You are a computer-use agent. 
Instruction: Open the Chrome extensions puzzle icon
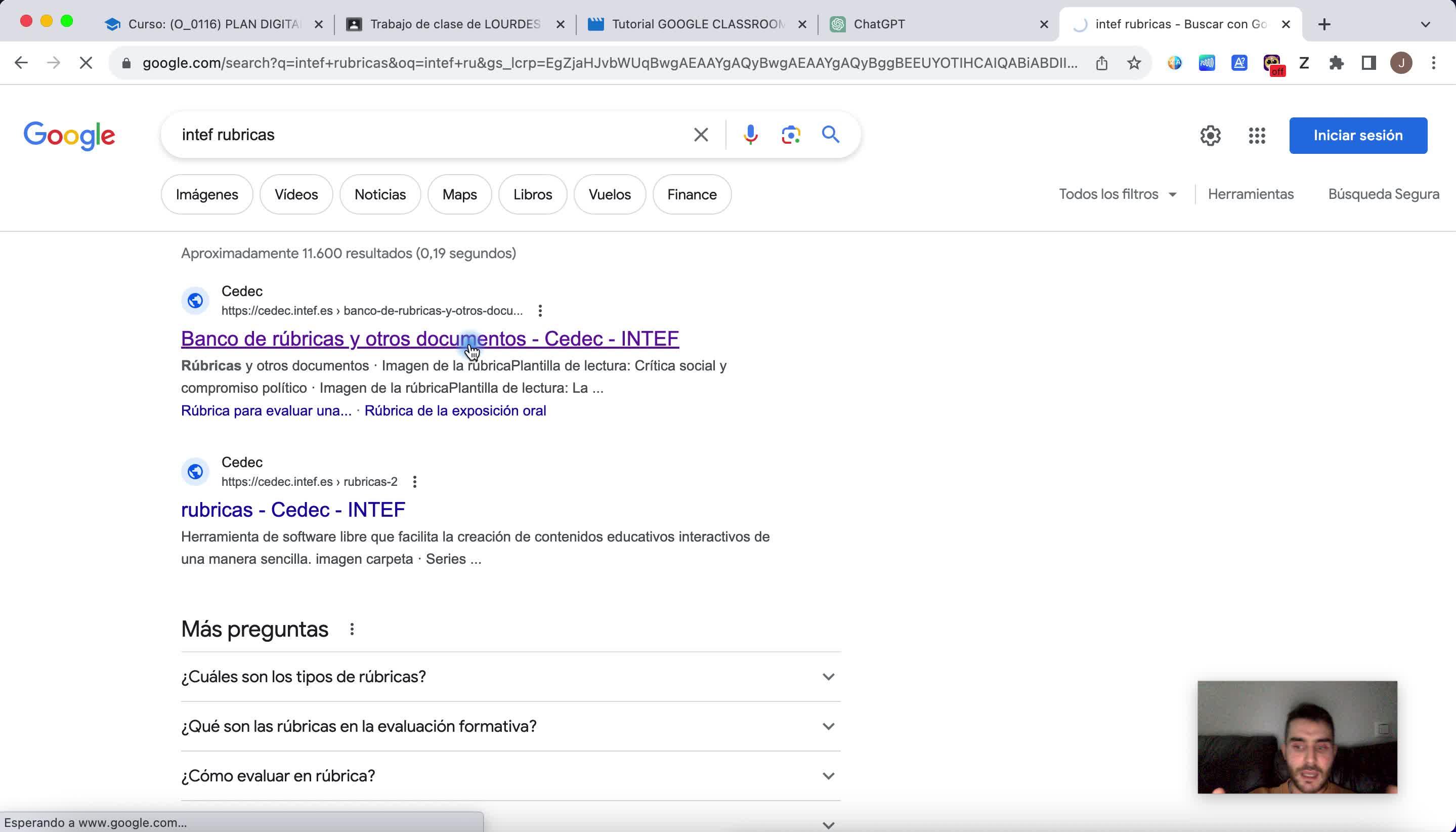[1336, 63]
